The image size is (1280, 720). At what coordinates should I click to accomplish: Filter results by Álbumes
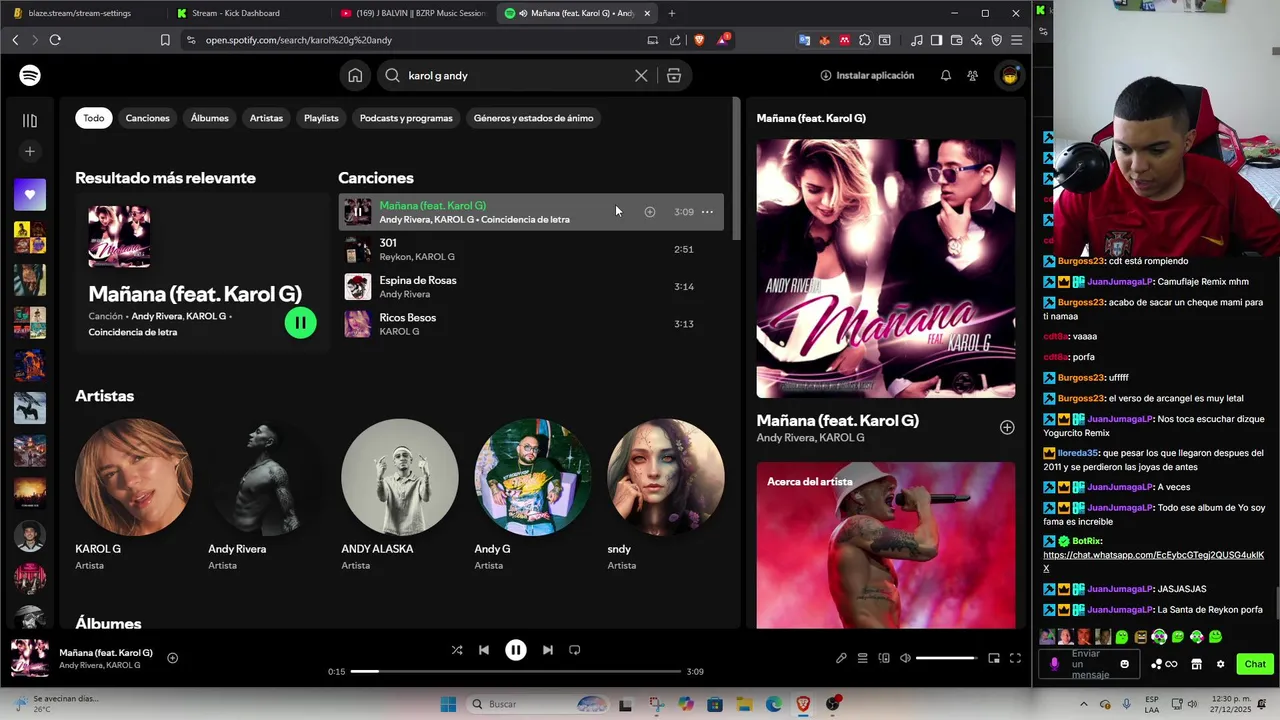(210, 118)
